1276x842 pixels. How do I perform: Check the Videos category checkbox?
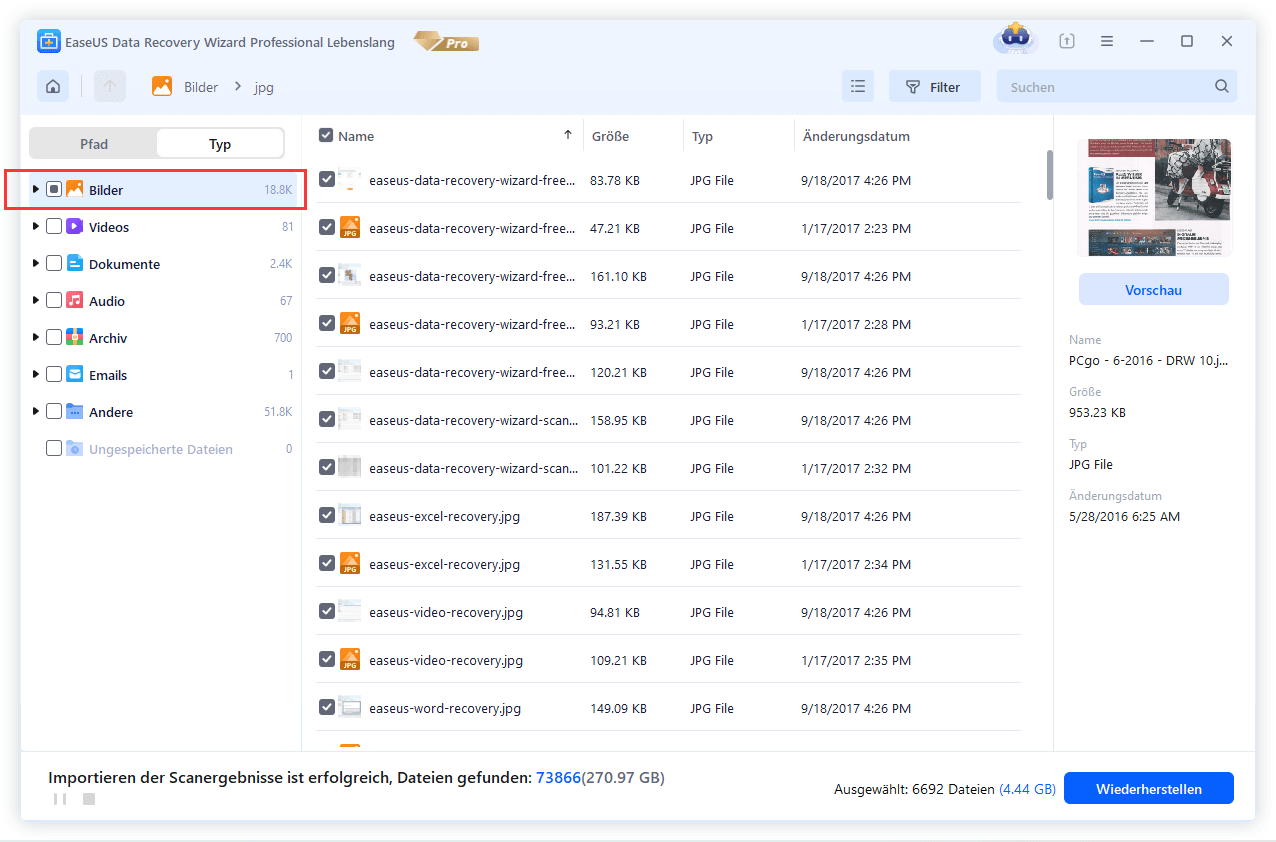(54, 227)
